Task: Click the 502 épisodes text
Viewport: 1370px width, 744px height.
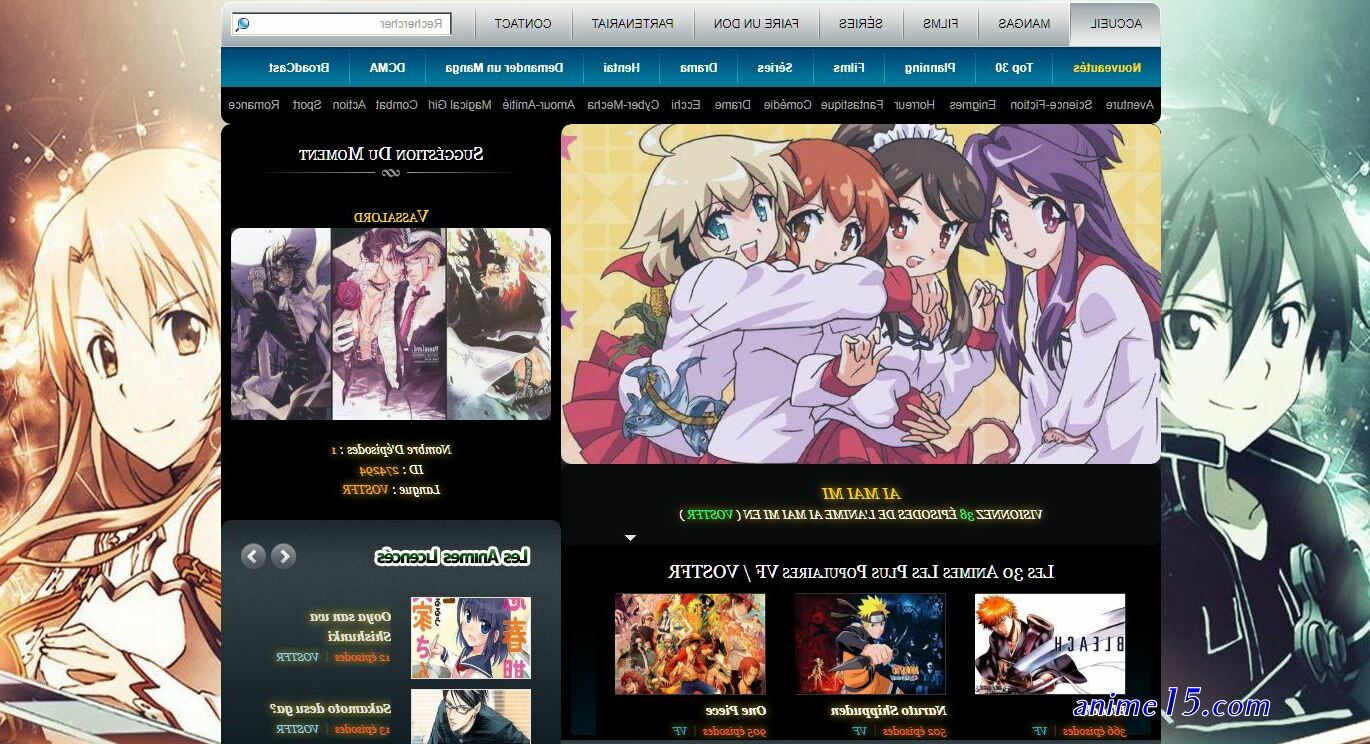Action: pos(914,731)
